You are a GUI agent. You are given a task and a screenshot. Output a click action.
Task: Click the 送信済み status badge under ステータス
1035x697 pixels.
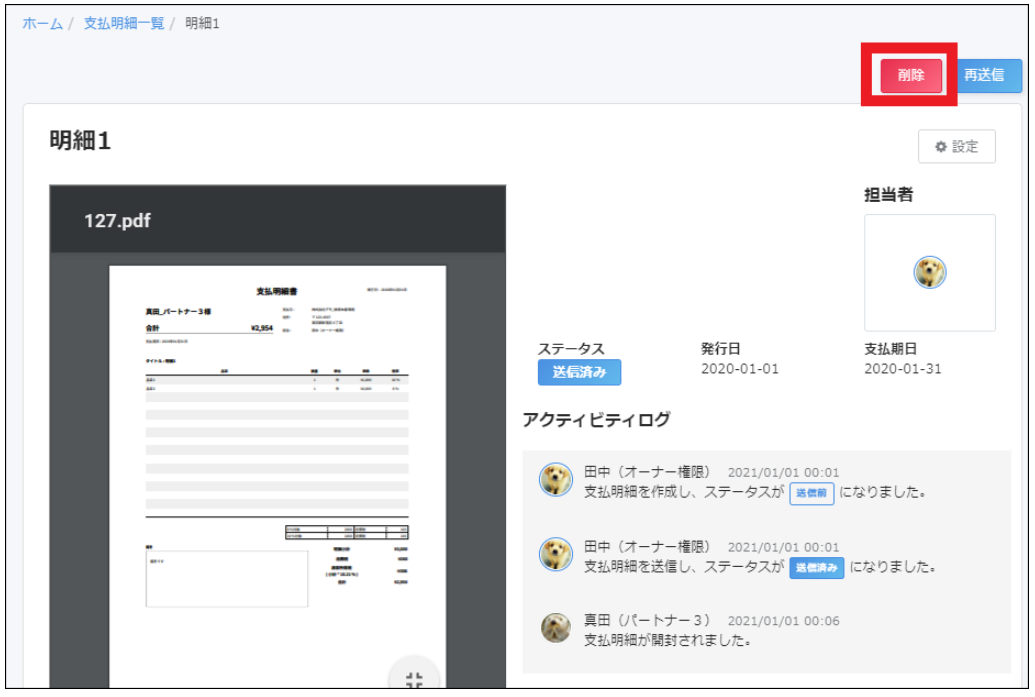pos(579,372)
